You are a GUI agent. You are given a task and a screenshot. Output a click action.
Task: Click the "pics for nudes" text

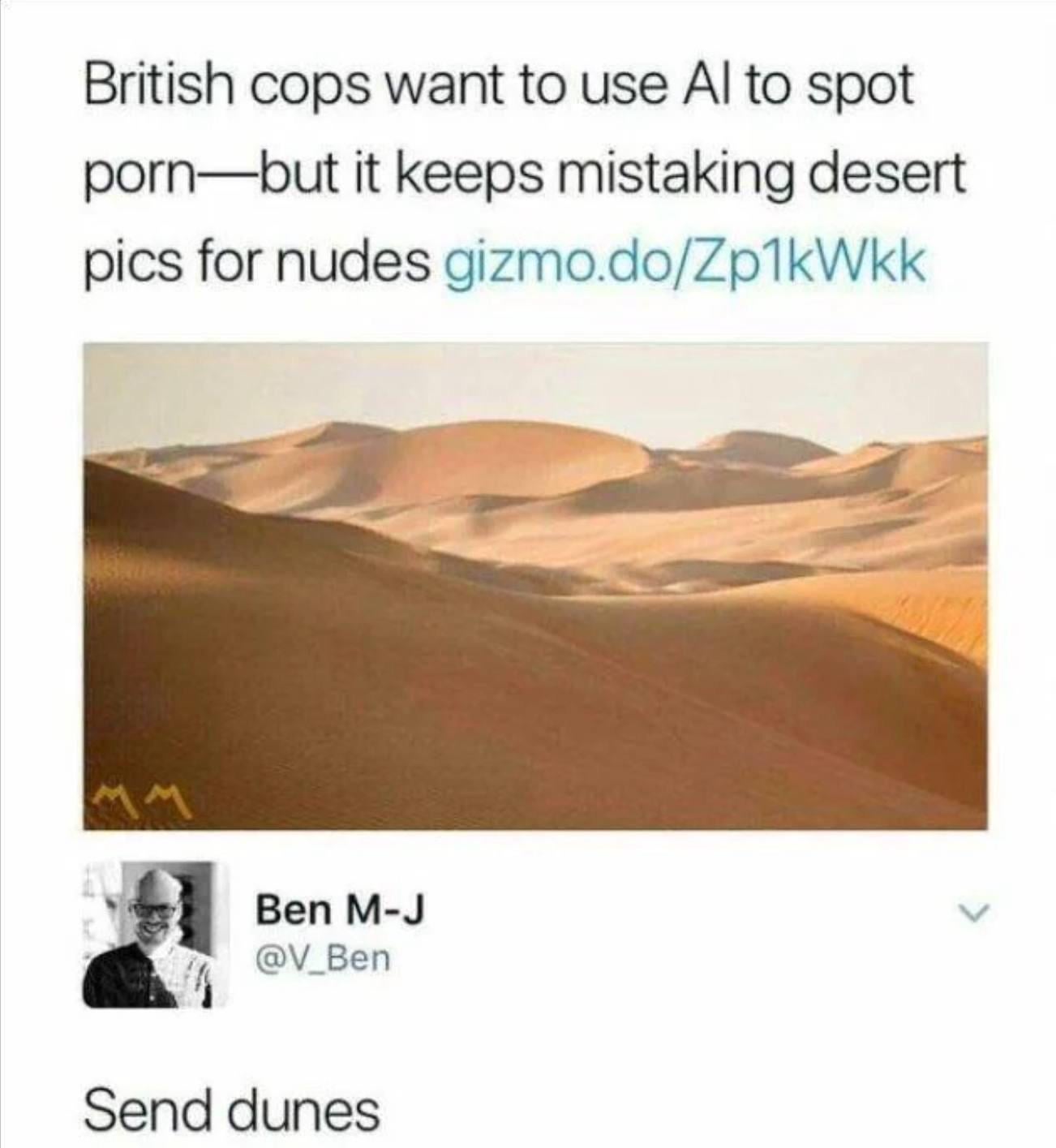(x=257, y=264)
